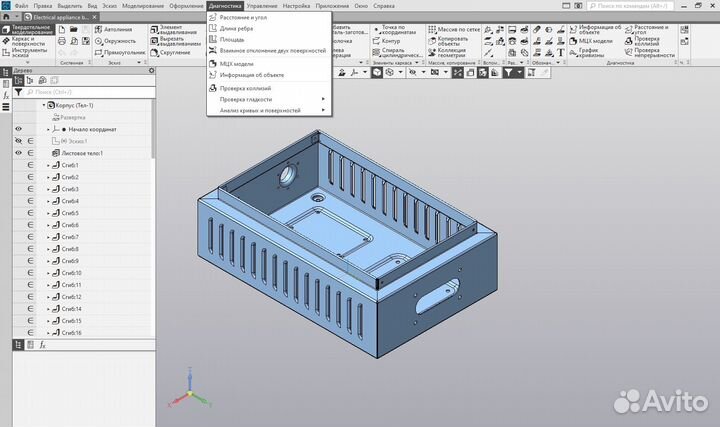The width and height of the screenshot is (720, 427).
Task: Open the Анализ кривых и поверхностей submenu
Action: click(269, 110)
